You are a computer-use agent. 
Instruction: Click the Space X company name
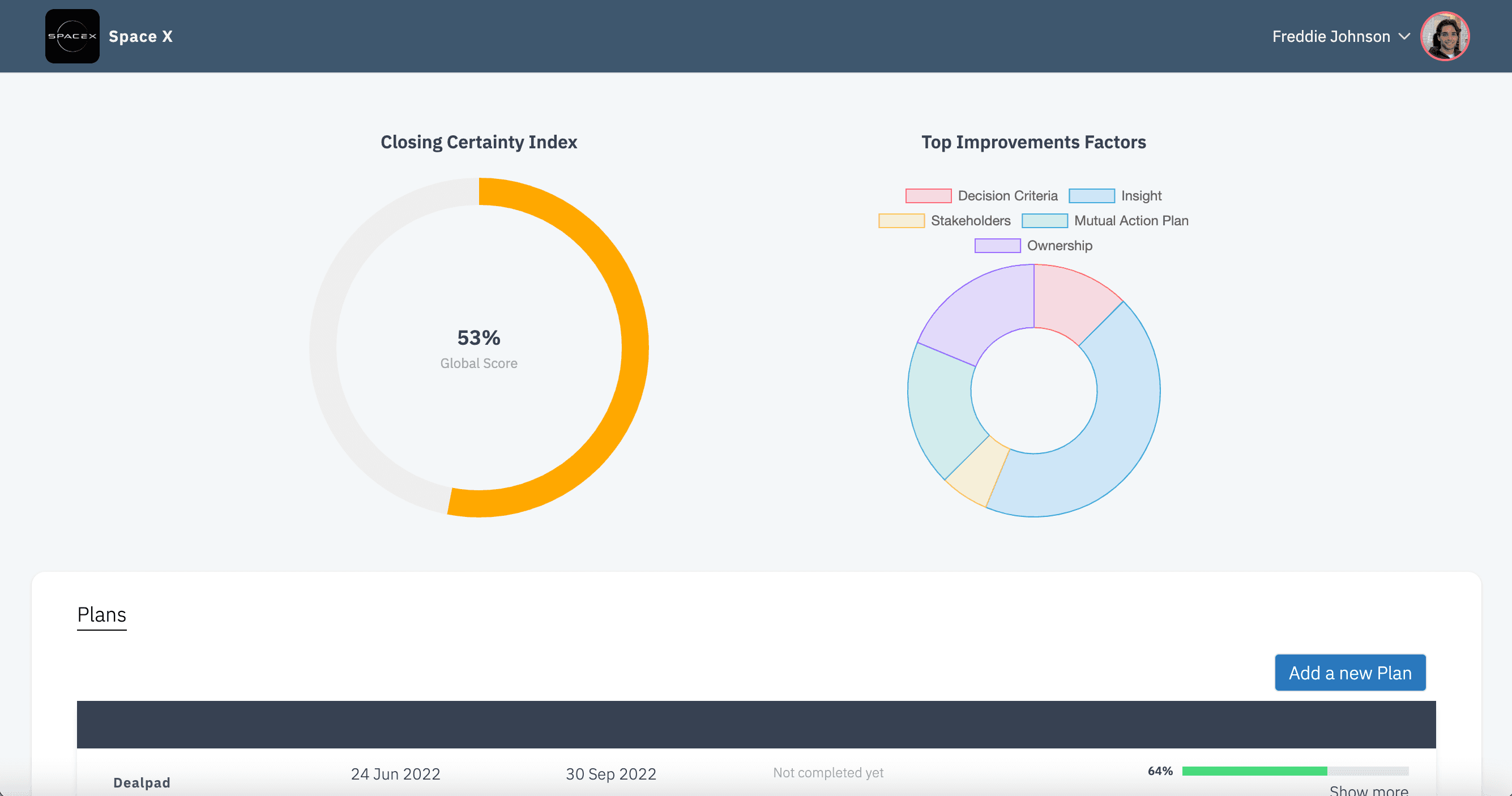coord(140,36)
